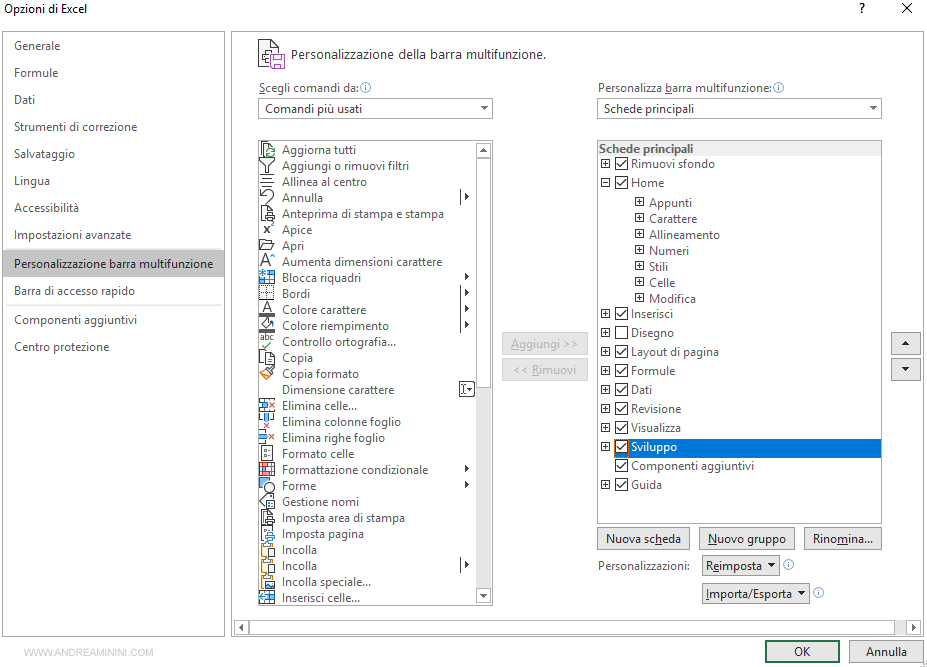The width and height of the screenshot is (927, 667).
Task: Enable the Disegno tab checkbox
Action: [621, 333]
